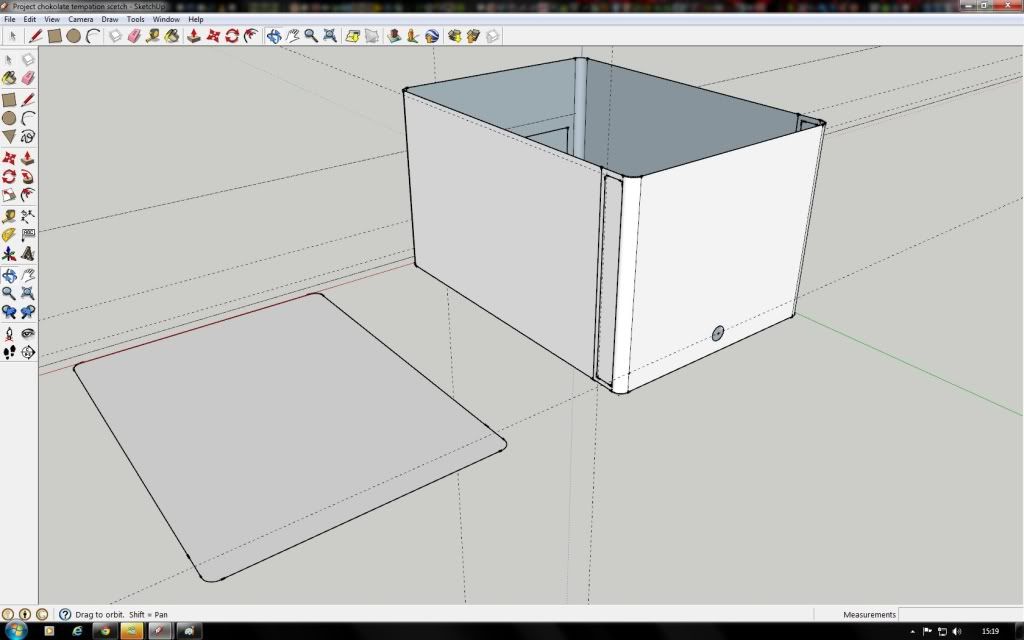This screenshot has width=1024, height=640.
Task: Choose the Orbit tool in left tool palette
Action: pos(9,275)
